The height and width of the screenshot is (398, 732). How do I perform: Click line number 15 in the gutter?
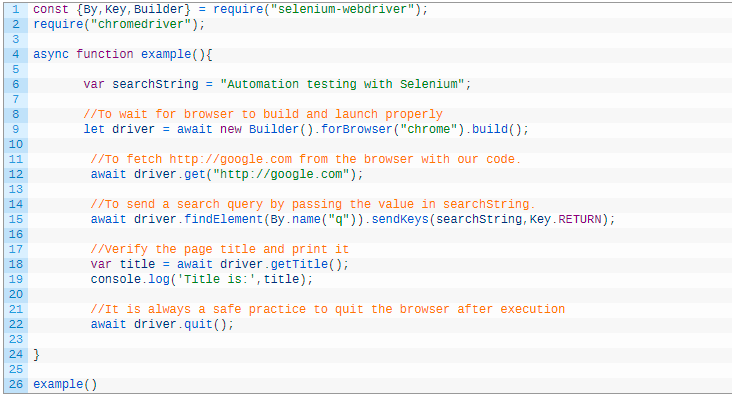pos(16,219)
